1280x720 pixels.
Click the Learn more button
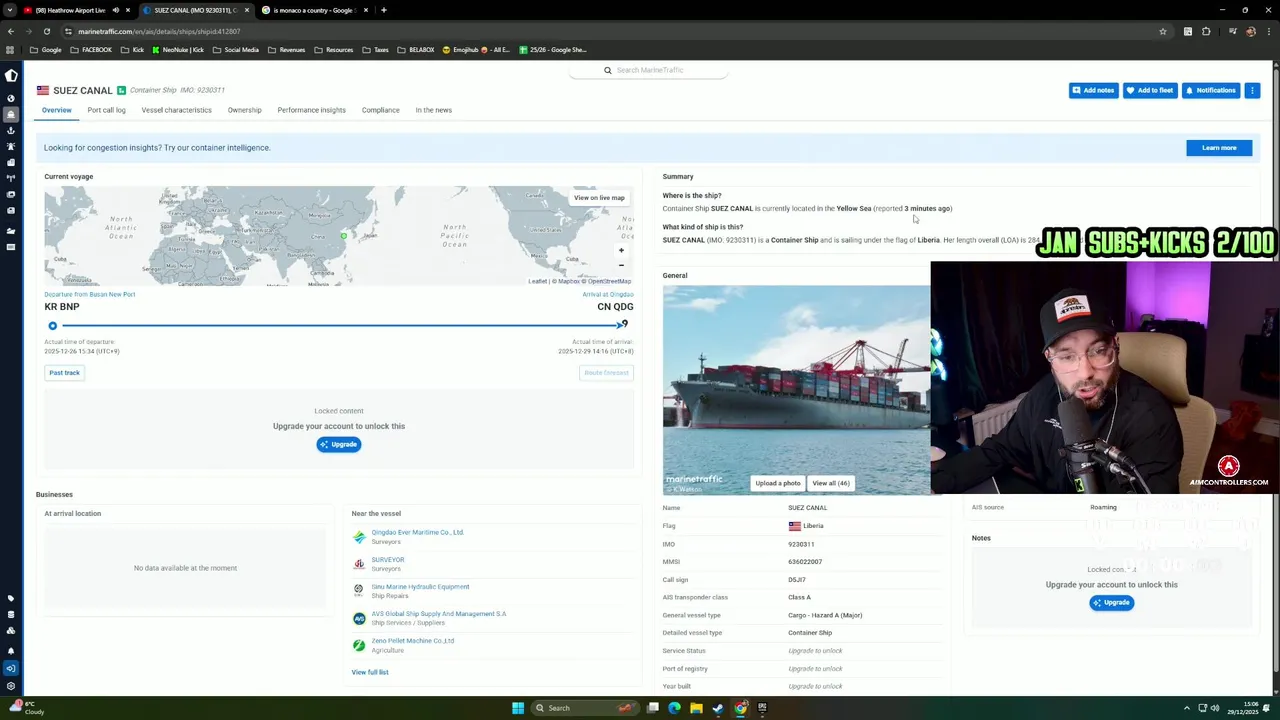pos(1219,148)
